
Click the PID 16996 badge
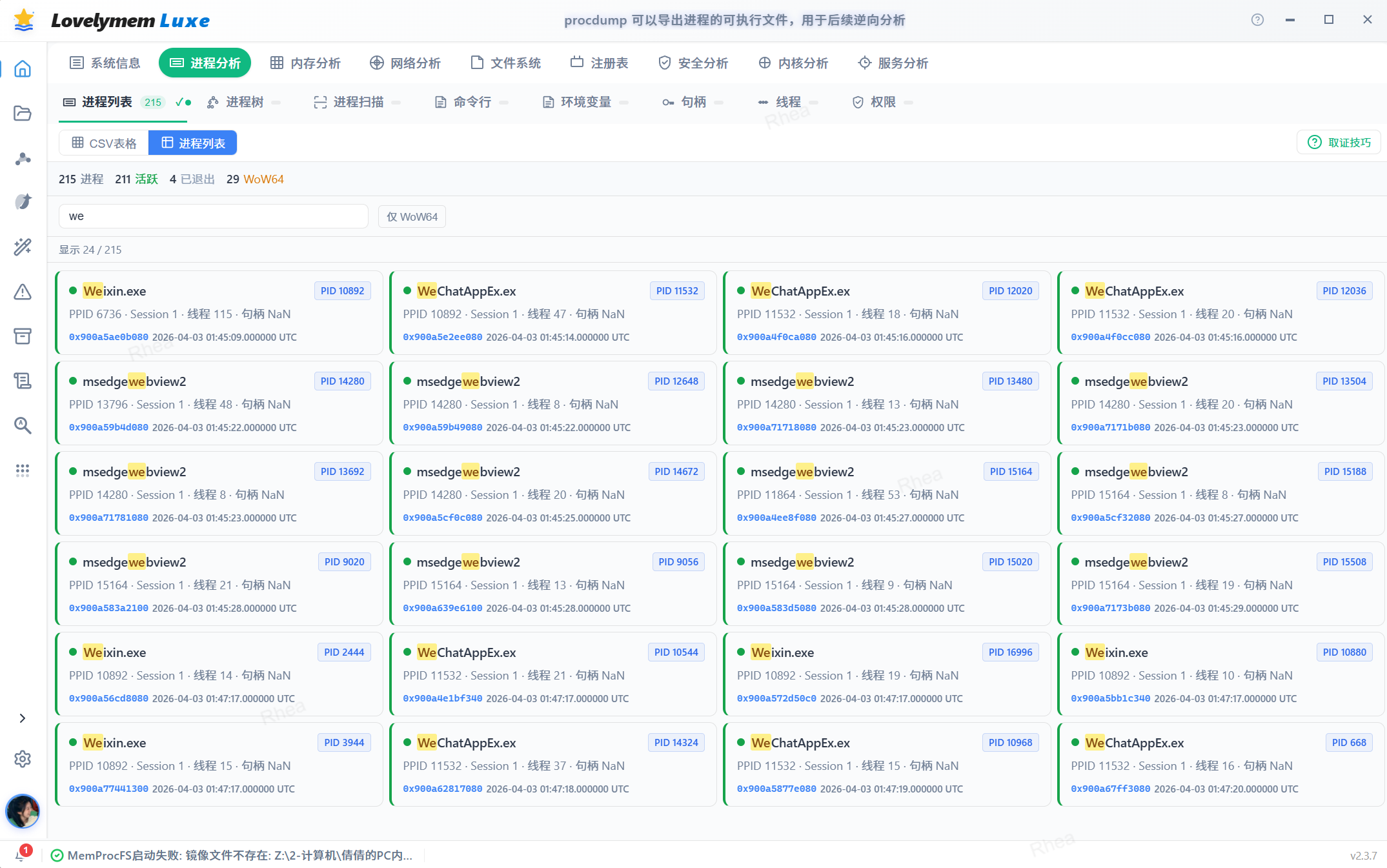pyautogui.click(x=1011, y=652)
